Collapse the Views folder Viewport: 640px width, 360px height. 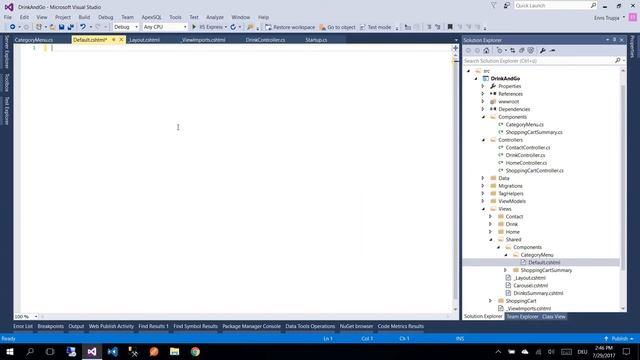tap(483, 209)
